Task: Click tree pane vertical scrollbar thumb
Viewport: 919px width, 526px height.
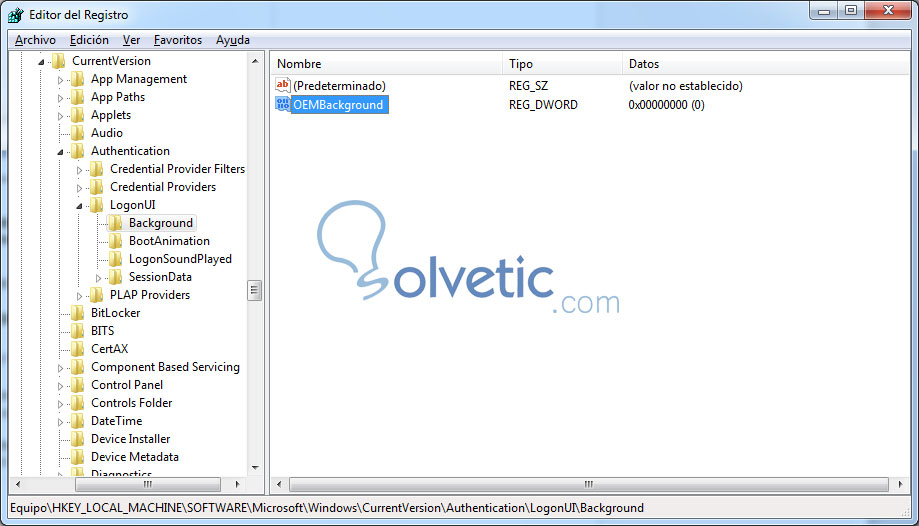Action: [x=254, y=290]
